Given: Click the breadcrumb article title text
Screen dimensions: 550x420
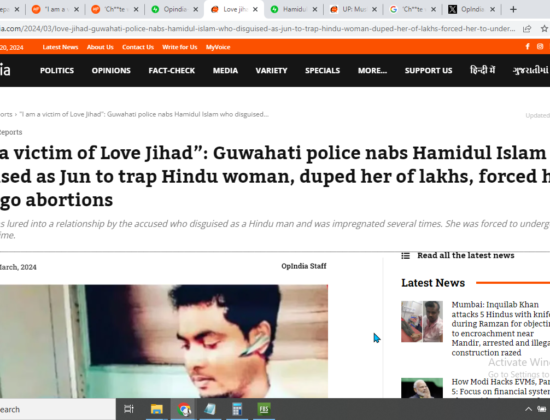Looking at the screenshot, I should (144, 114).
